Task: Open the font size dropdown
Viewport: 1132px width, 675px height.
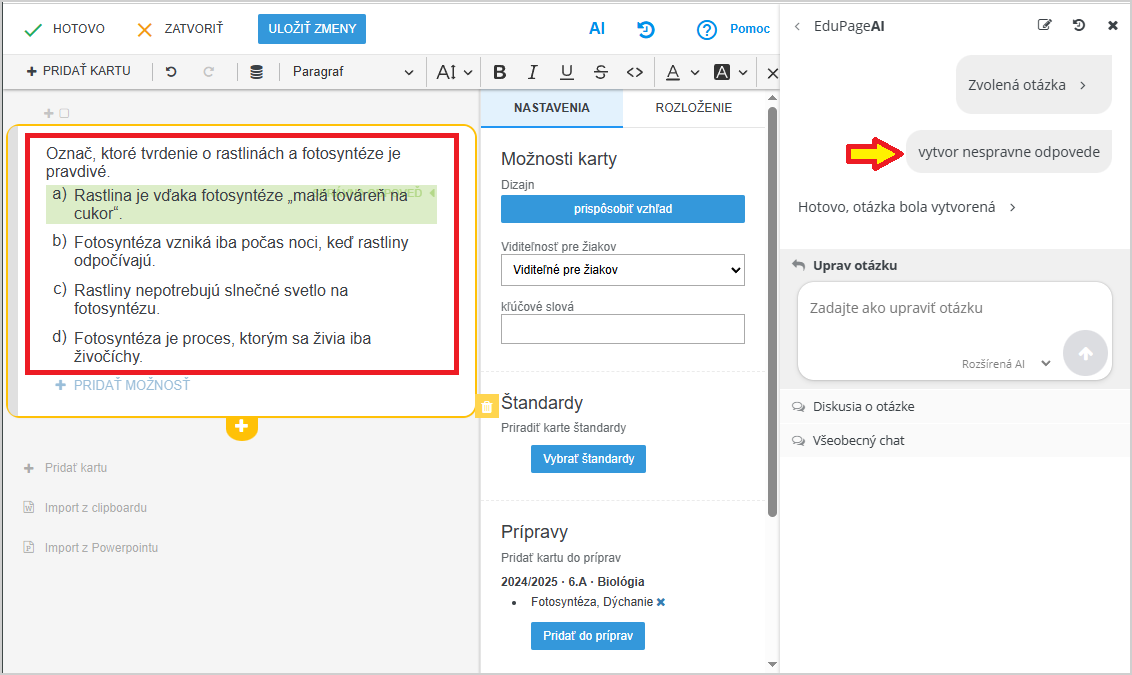Action: (x=454, y=72)
